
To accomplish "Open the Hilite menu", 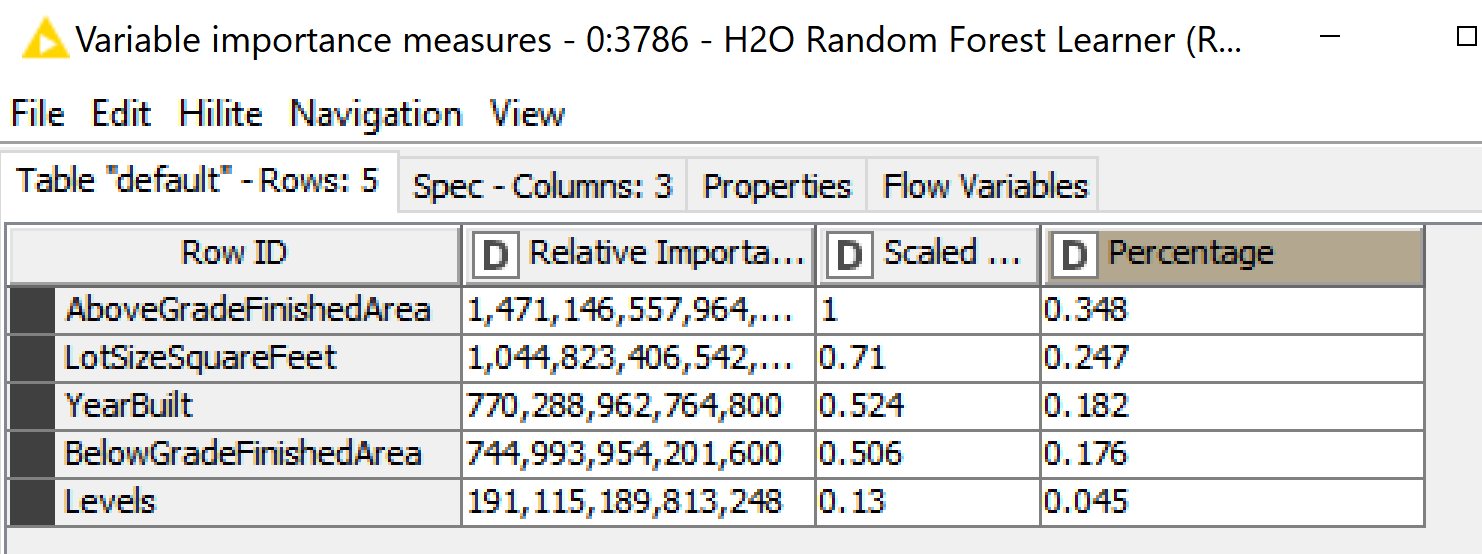I will pyautogui.click(x=220, y=114).
